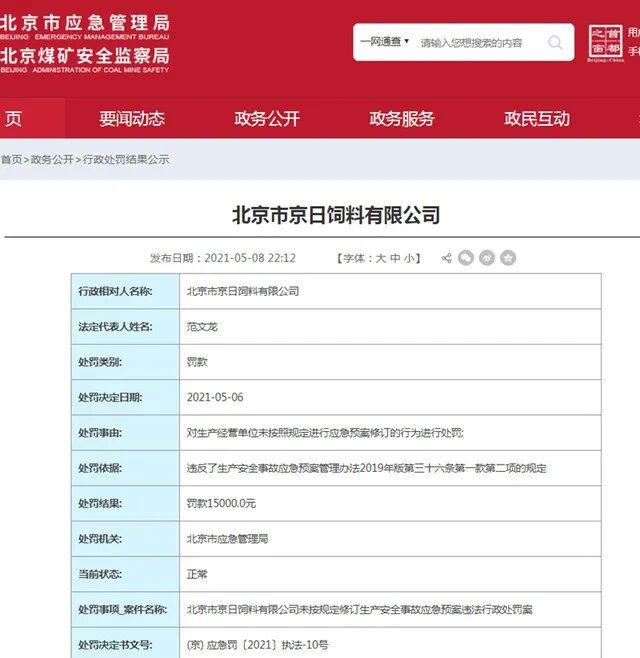Select publish date 2021-05-08 22:12
Image resolution: width=640 pixels, height=658 pixels.
click(x=250, y=258)
